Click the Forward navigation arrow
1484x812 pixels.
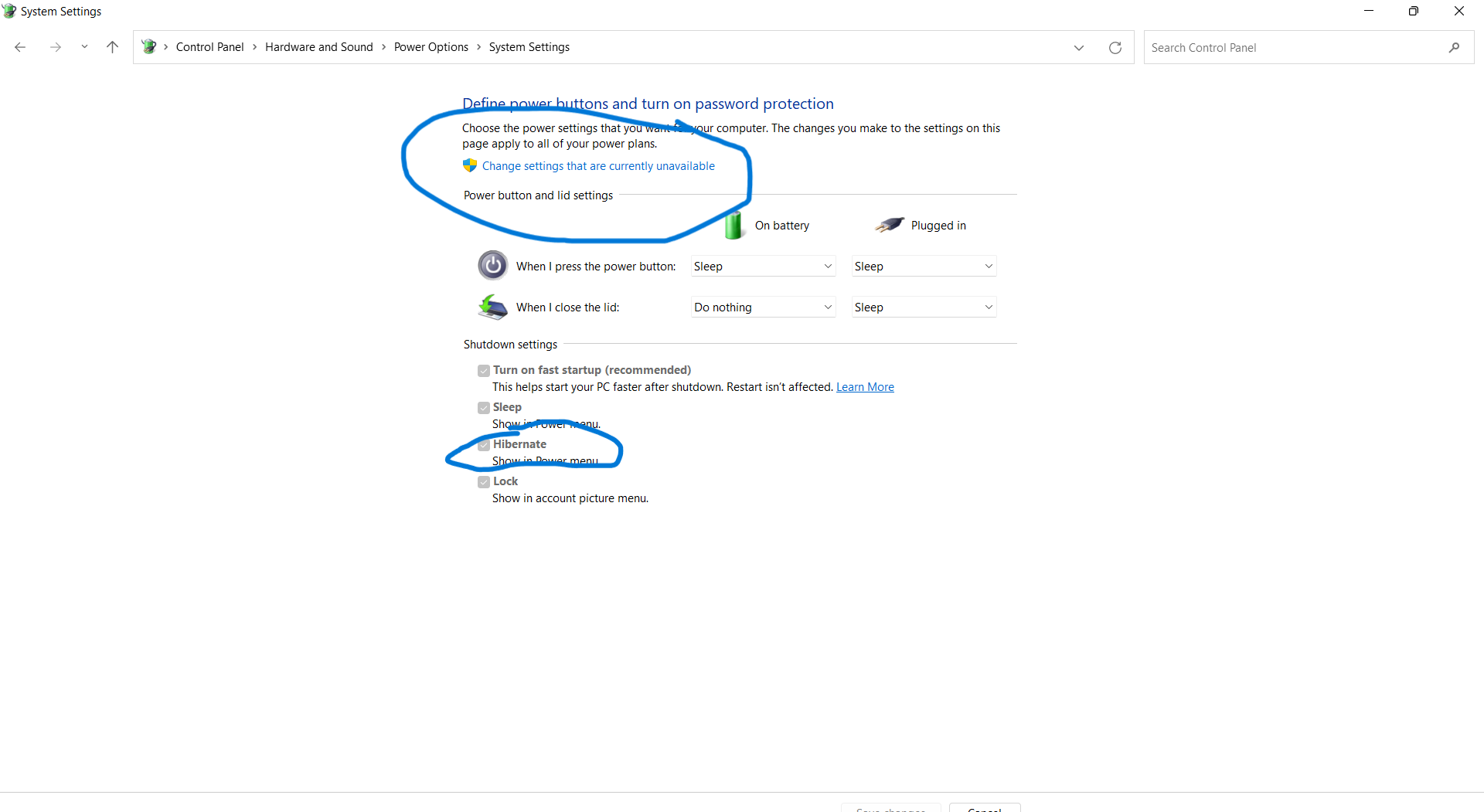pyautogui.click(x=55, y=47)
